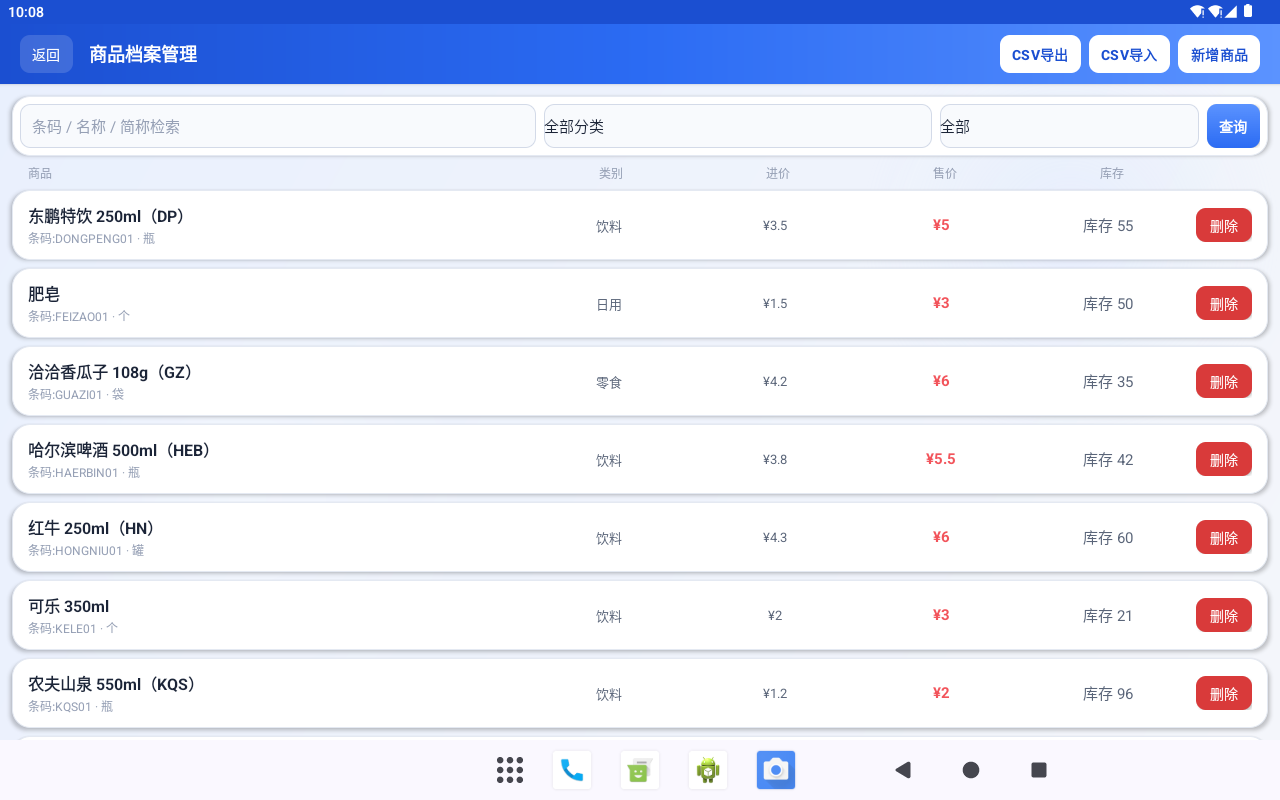Click the 售价 column header
Image resolution: width=1280 pixels, height=800 pixels.
[x=945, y=174]
